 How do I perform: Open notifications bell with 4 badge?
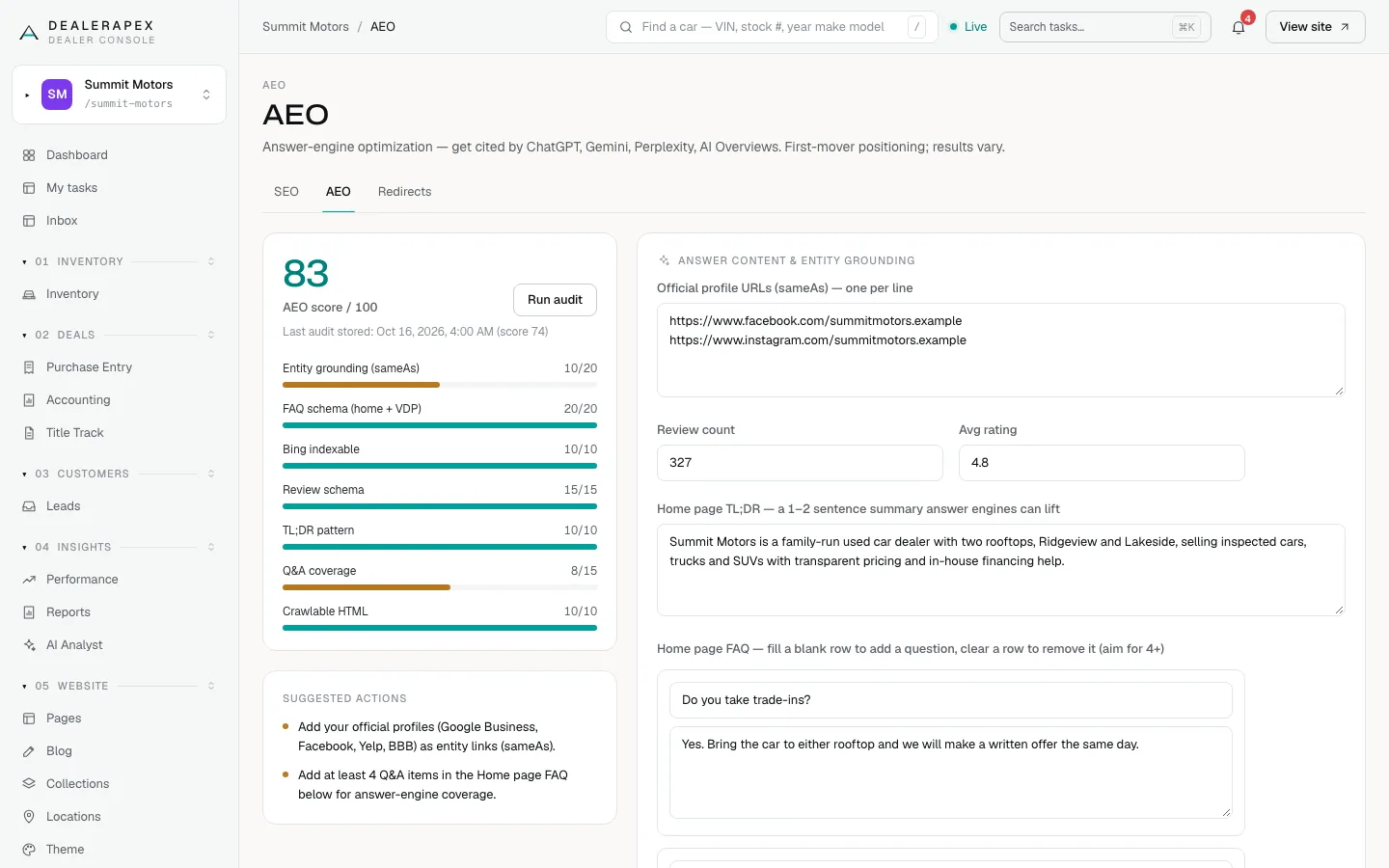click(x=1239, y=27)
